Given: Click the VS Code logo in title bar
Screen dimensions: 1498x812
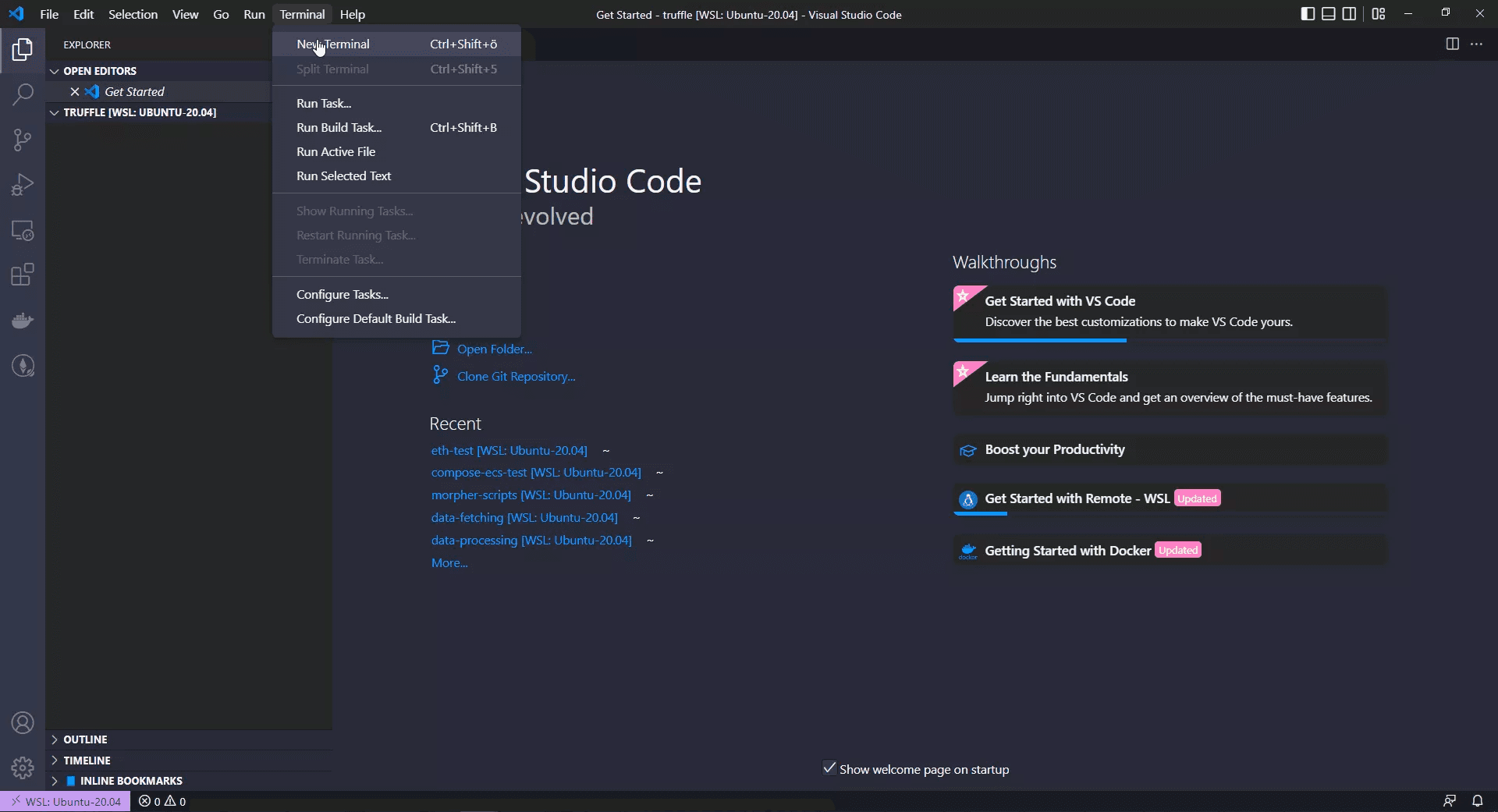Looking at the screenshot, I should 16,14.
